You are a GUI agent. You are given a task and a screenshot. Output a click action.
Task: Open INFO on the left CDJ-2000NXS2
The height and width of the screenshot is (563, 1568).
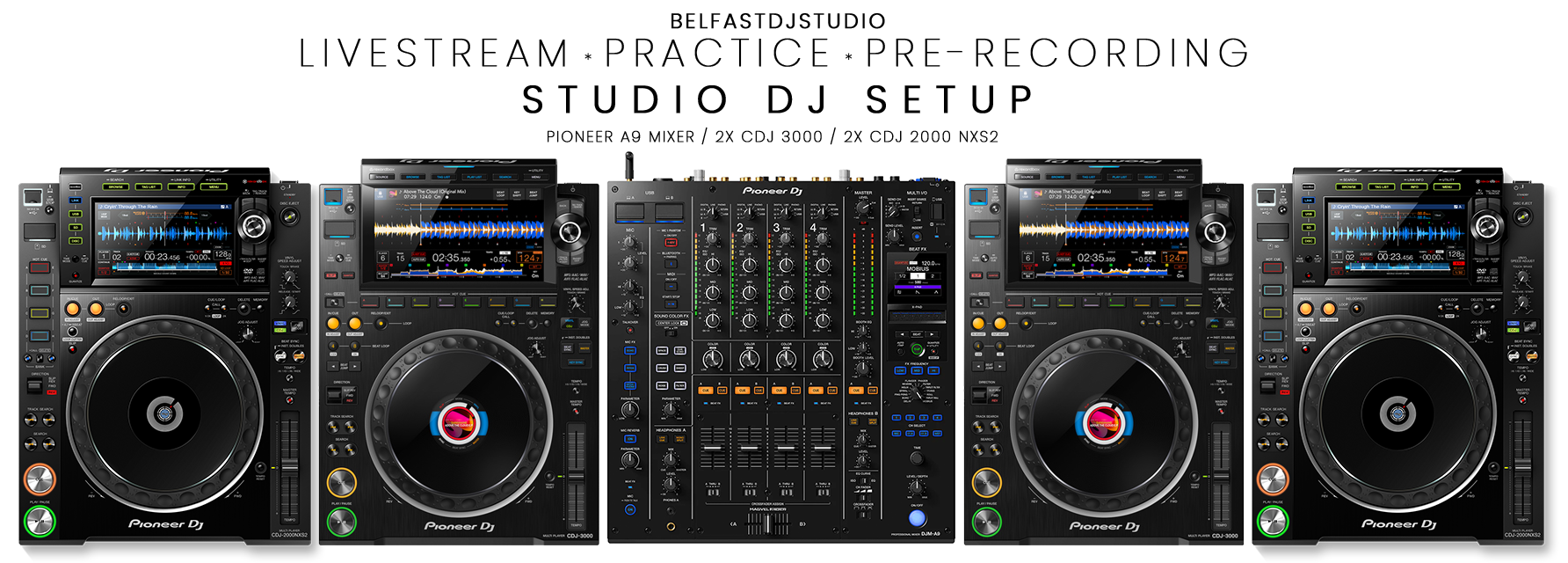(180, 186)
